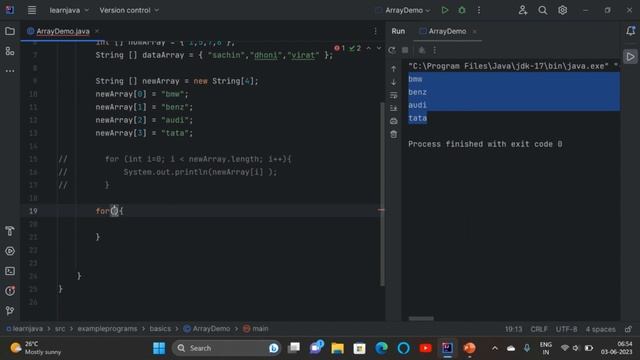640x360 pixels.
Task: Rerun ArrayDemo in Run panel
Action: [392, 50]
